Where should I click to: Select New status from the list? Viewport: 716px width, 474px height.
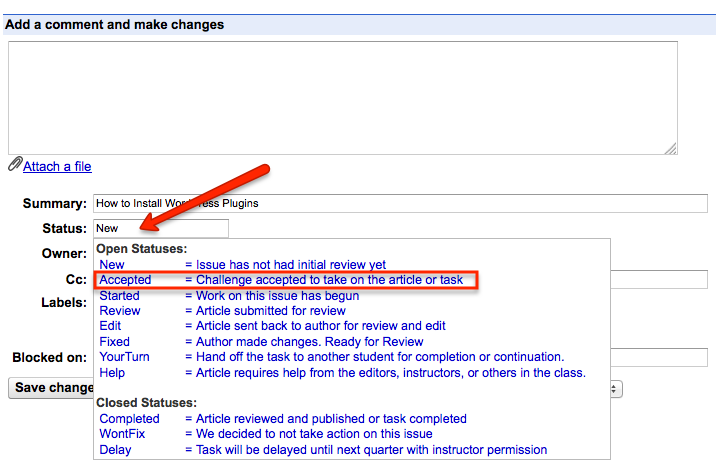[x=112, y=265]
